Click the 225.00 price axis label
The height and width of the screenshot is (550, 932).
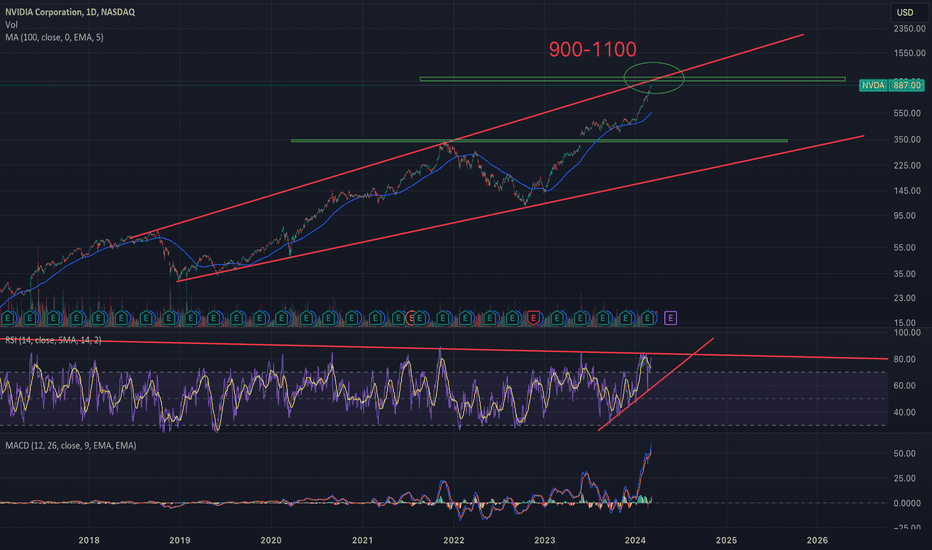coord(907,165)
